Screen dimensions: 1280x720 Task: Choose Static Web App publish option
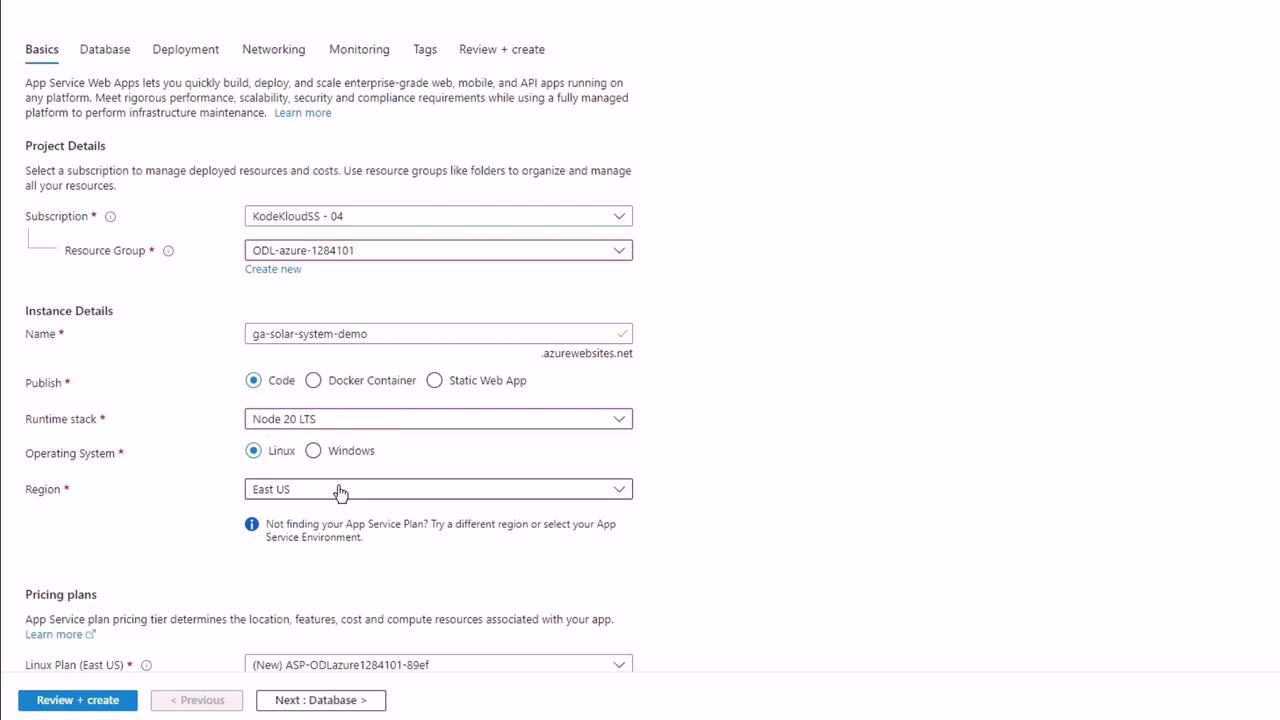point(435,381)
